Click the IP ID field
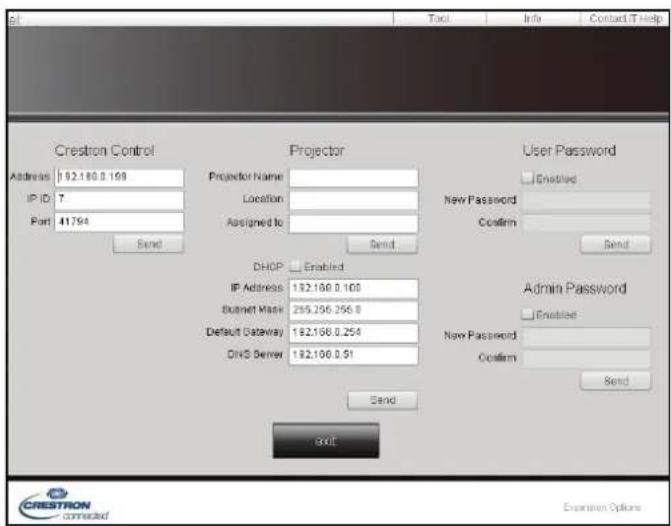Viewport: 671px width, 526px height. tap(119, 200)
